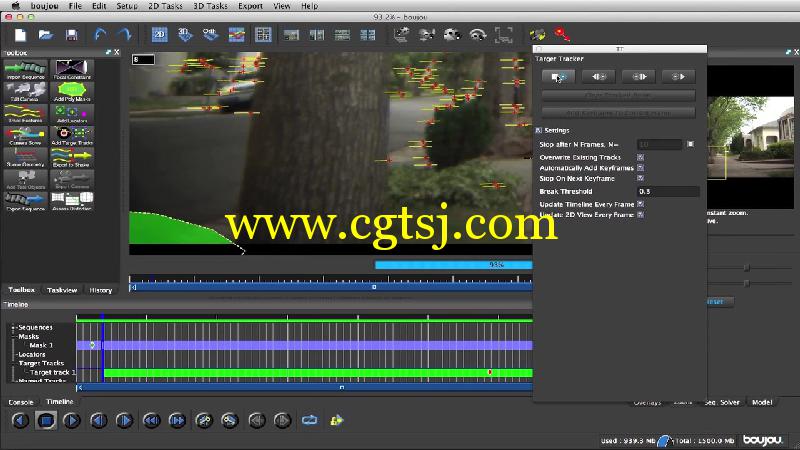Open the Setup menu
800x450 pixels.
click(x=127, y=6)
